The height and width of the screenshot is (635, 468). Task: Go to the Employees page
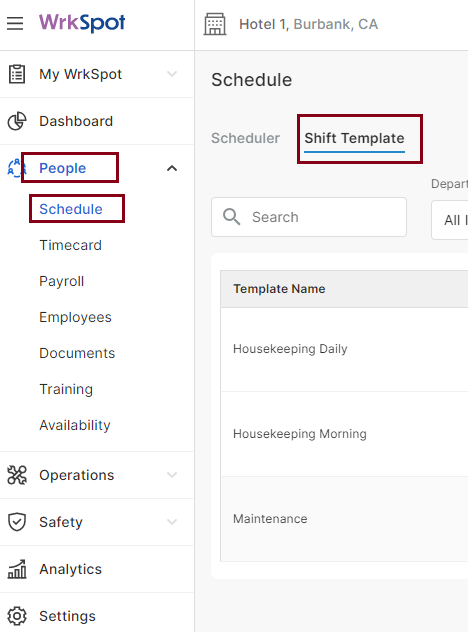click(75, 317)
